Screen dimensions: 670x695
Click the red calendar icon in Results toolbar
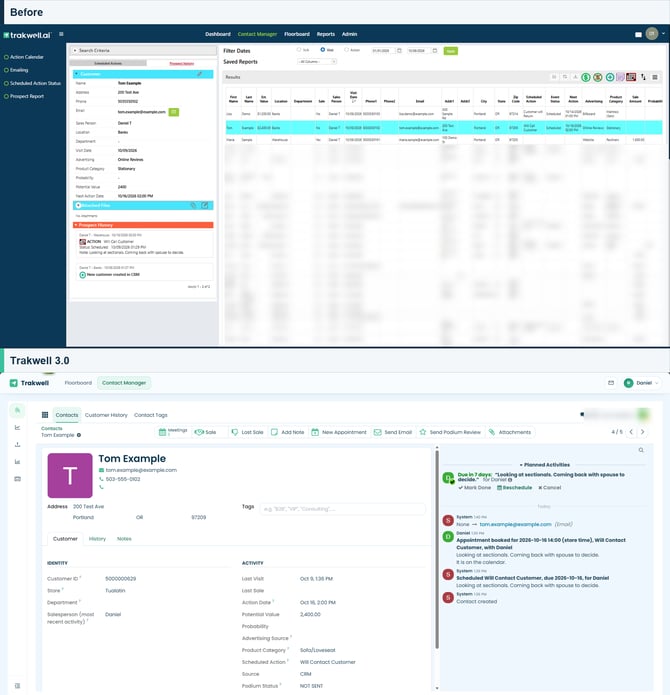tap(631, 77)
